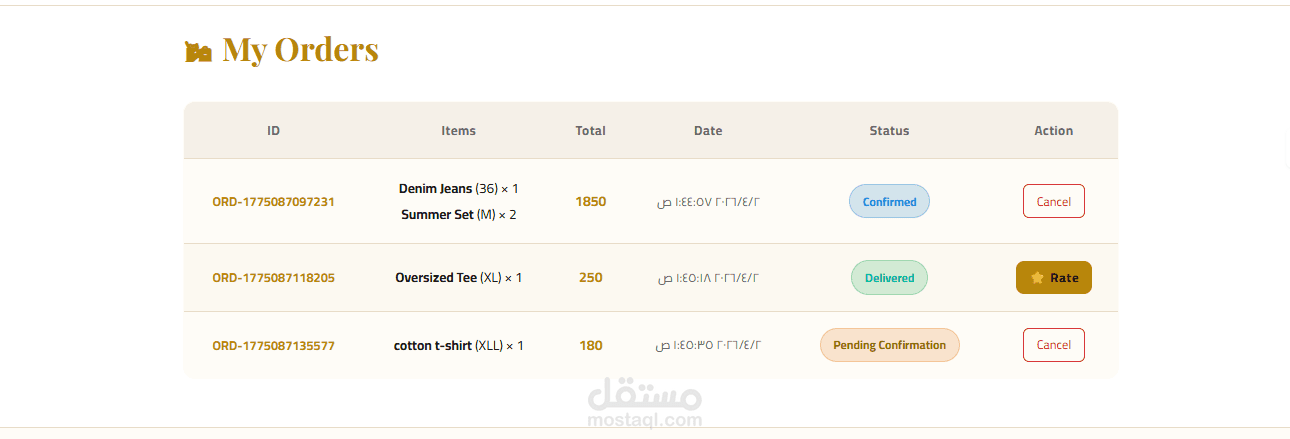
Task: Click the Total column header
Action: pyautogui.click(x=590, y=130)
